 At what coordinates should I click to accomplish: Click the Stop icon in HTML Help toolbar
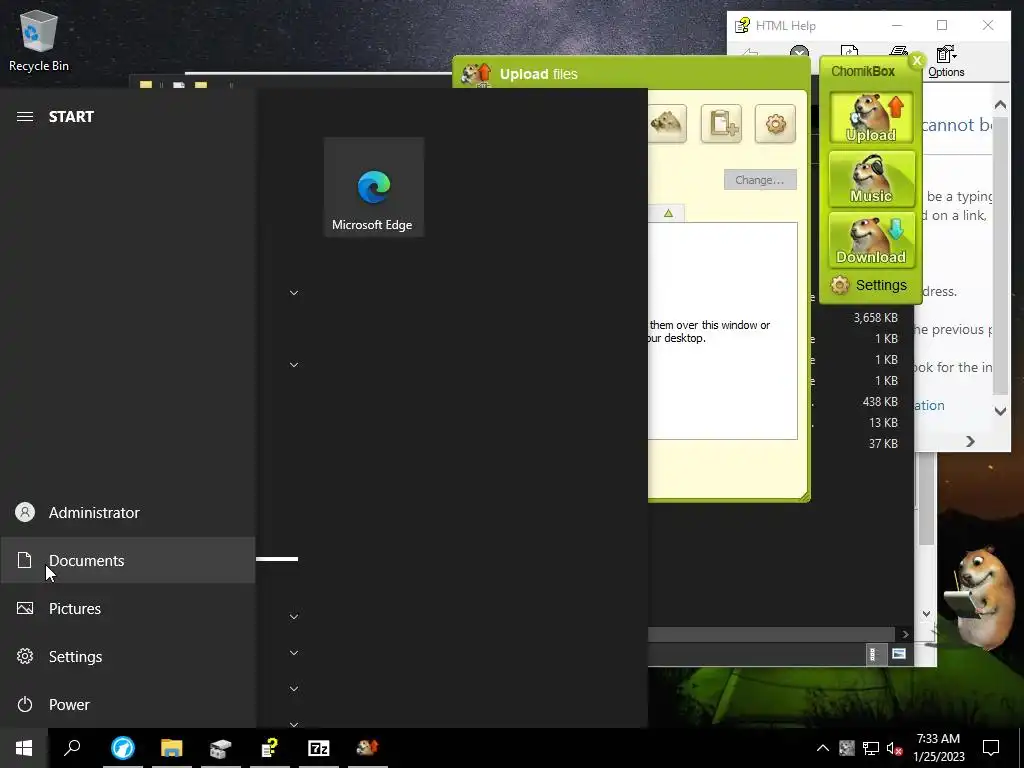[799, 53]
